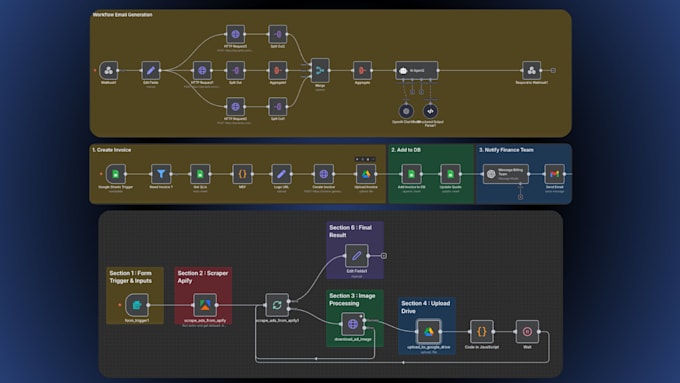Image resolution: width=680 pixels, height=383 pixels.
Task: Select the Need Invoice filter node
Action: click(161, 174)
